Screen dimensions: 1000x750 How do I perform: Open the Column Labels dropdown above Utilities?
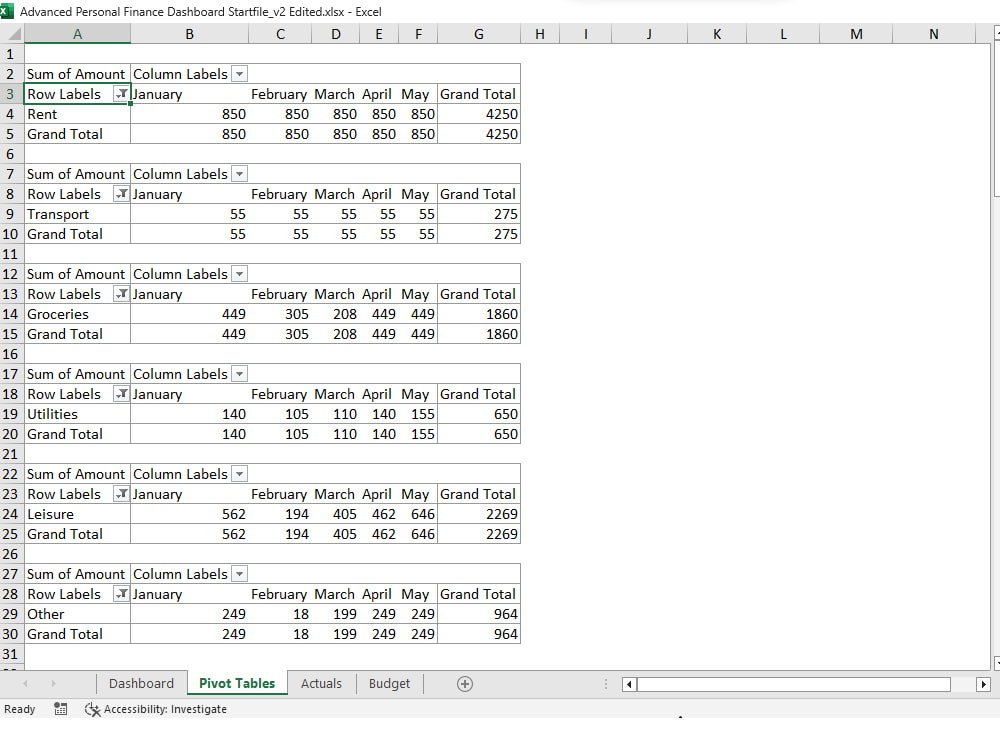pos(238,373)
